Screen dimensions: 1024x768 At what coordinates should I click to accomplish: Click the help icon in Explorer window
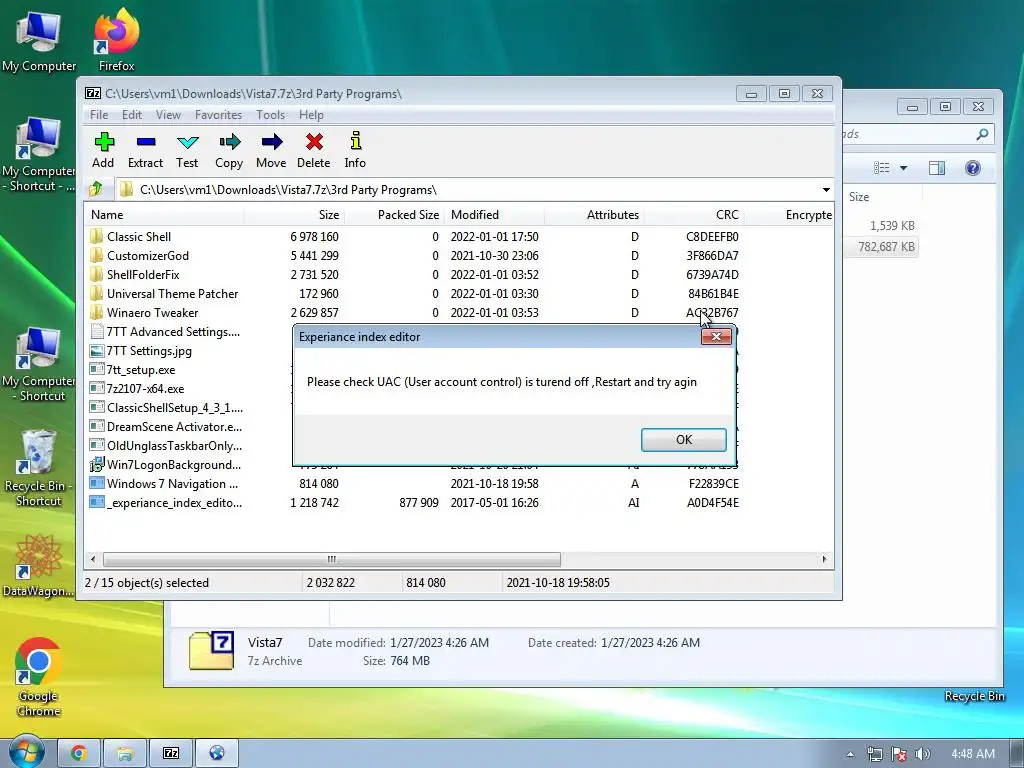(x=972, y=168)
